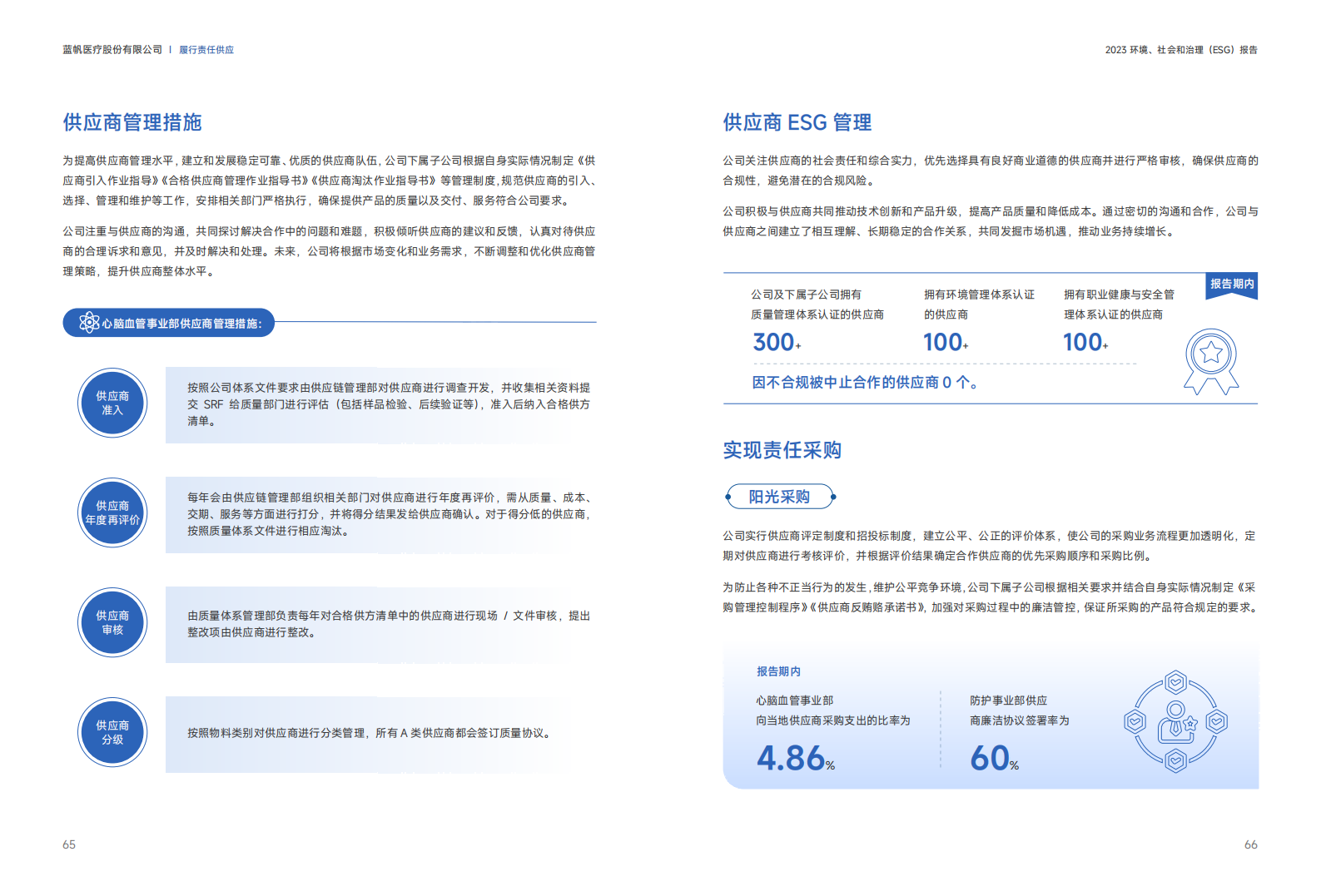Click the paragraph starting 为防止各种不正当行为
This screenshot has width=1321, height=896.
[991, 597]
